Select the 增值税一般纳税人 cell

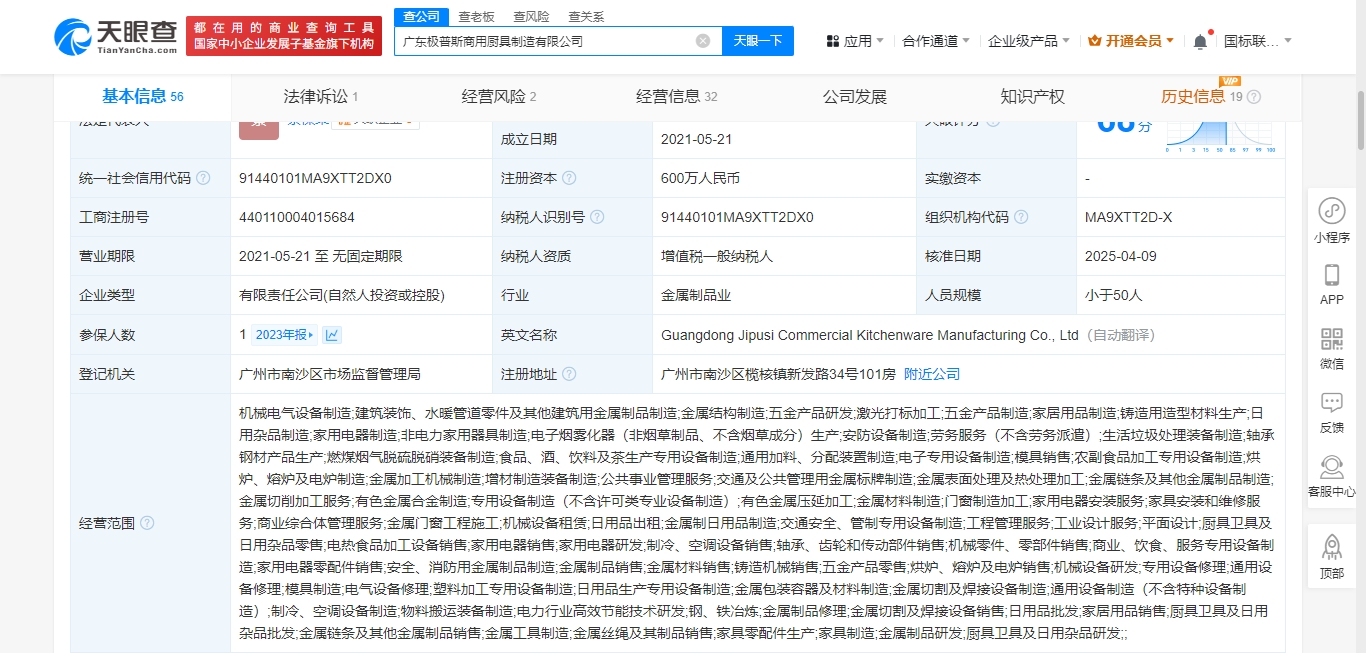point(717,256)
